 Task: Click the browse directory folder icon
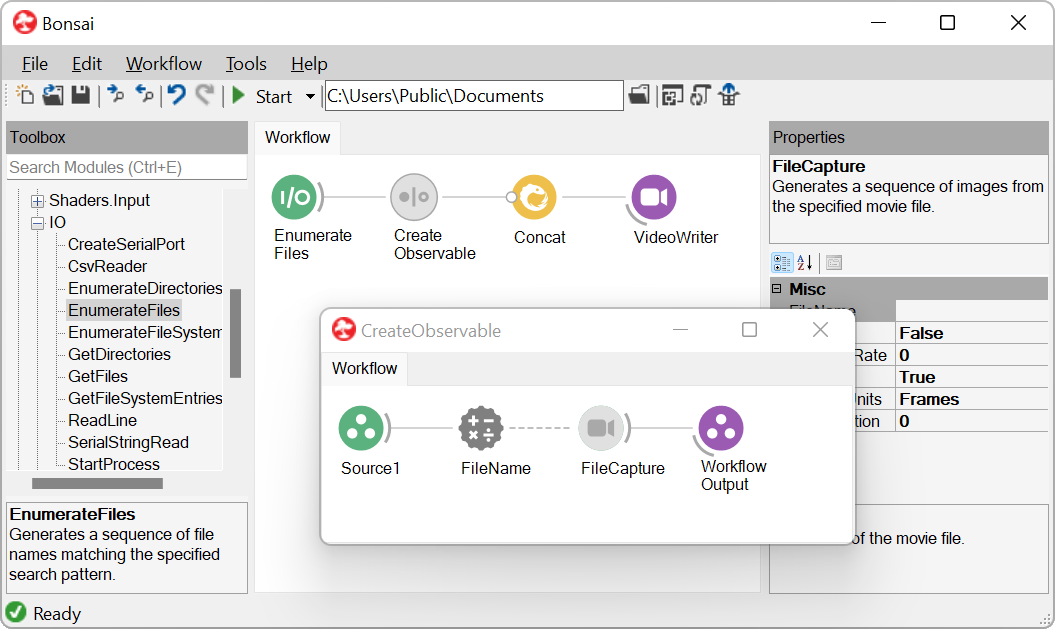(x=639, y=96)
